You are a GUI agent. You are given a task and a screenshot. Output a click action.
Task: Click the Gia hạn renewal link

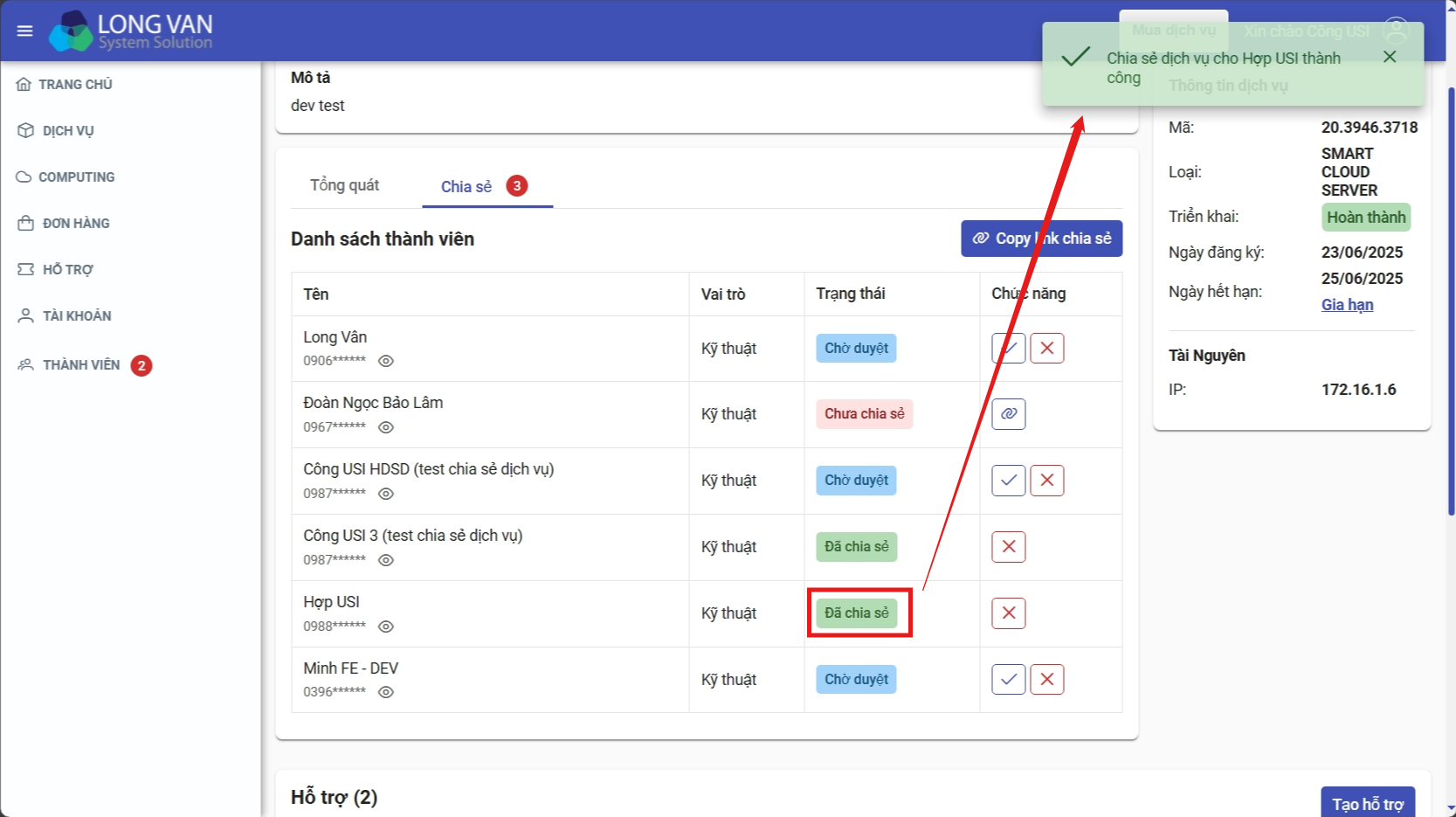point(1347,304)
